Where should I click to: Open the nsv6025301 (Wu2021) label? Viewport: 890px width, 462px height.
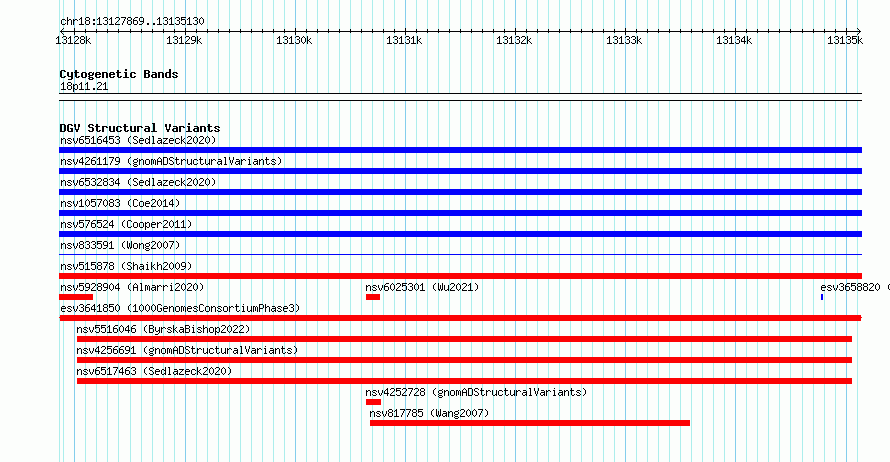pyautogui.click(x=422, y=287)
